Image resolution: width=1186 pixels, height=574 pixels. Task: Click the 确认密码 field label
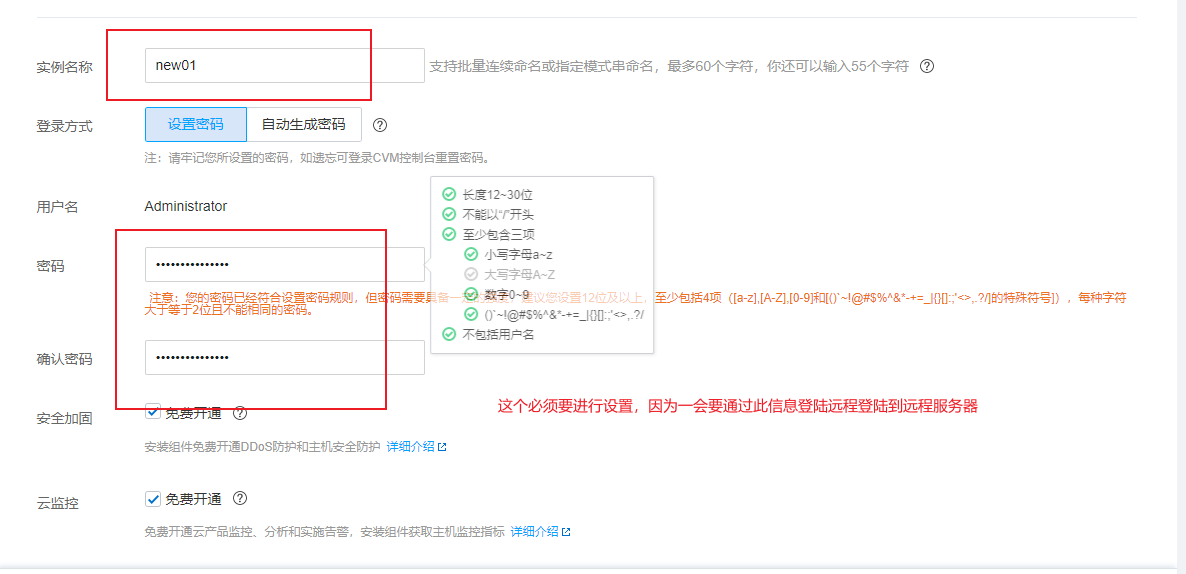[64, 359]
